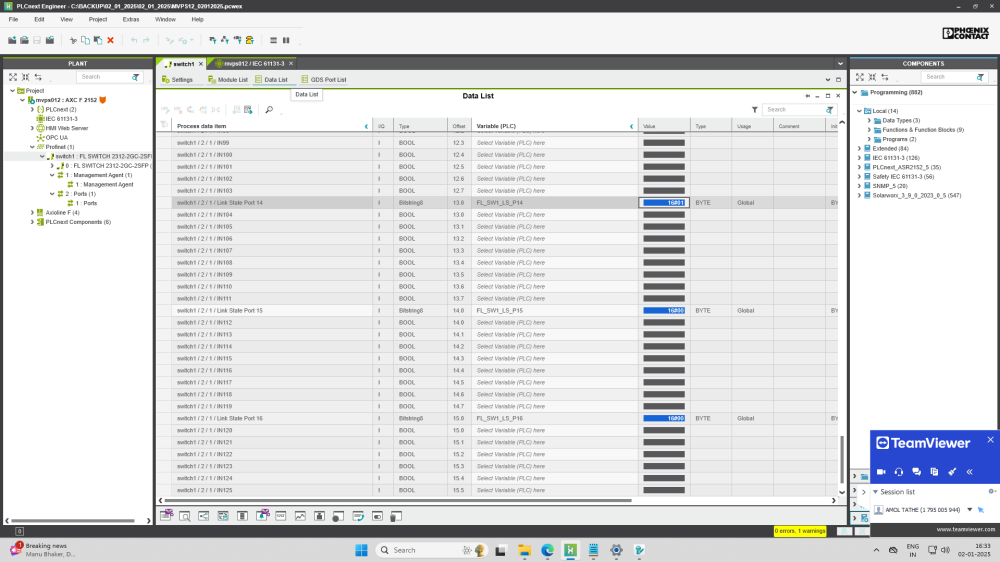Click the filter icon in Components search box

point(981,77)
